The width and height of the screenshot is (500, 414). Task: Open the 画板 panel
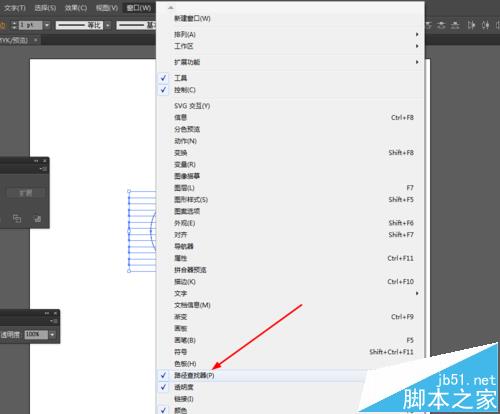coord(290,328)
